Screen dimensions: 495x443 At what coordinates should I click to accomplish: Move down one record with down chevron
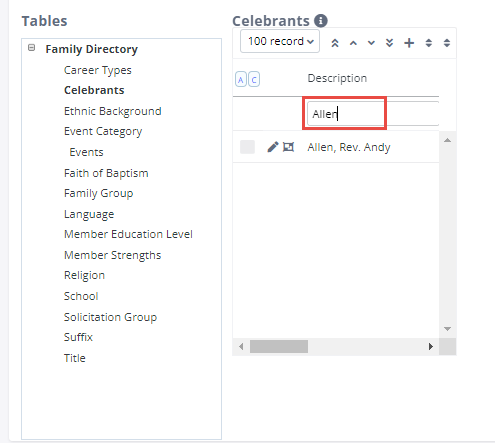pyautogui.click(x=371, y=43)
